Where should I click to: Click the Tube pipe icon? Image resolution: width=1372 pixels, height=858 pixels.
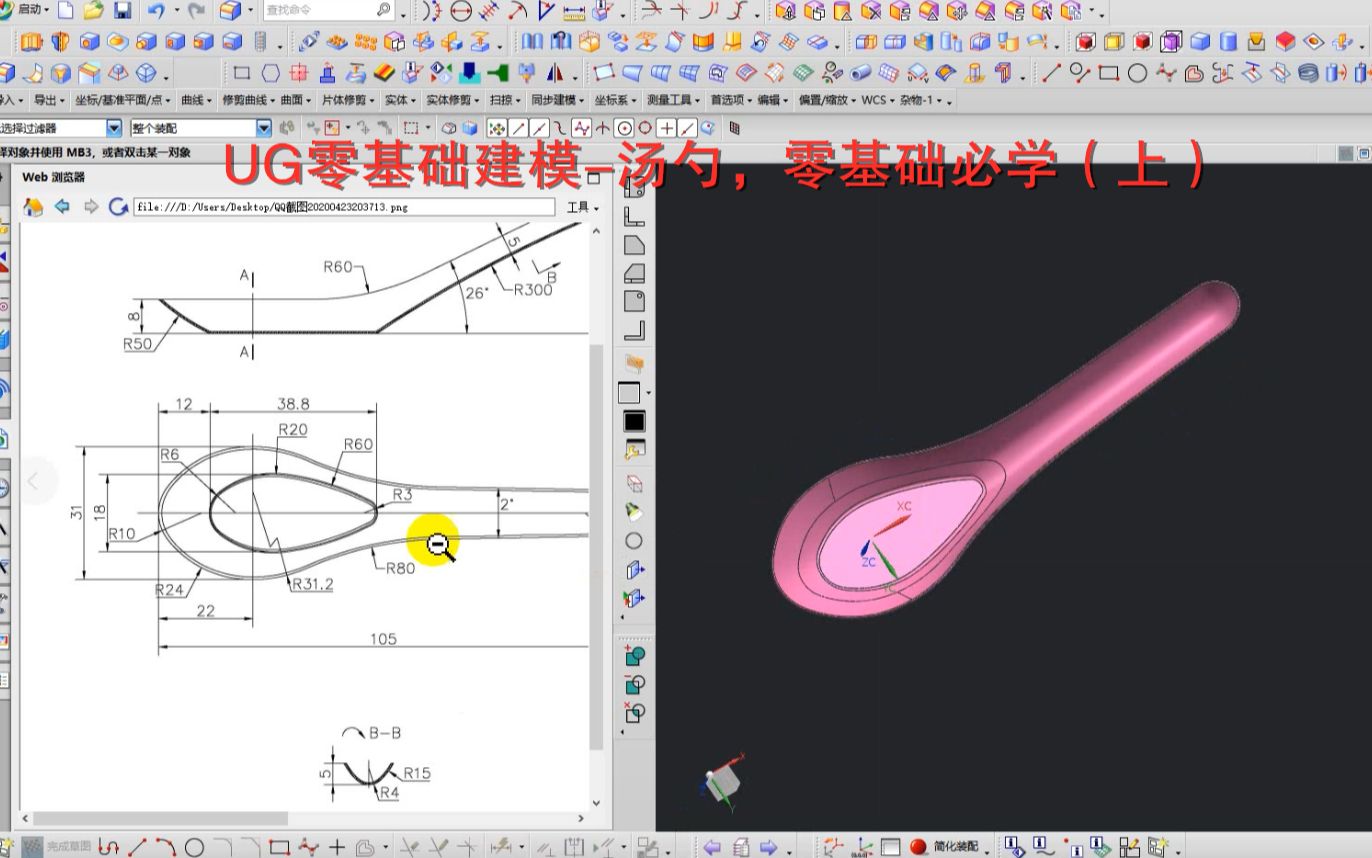click(x=861, y=73)
